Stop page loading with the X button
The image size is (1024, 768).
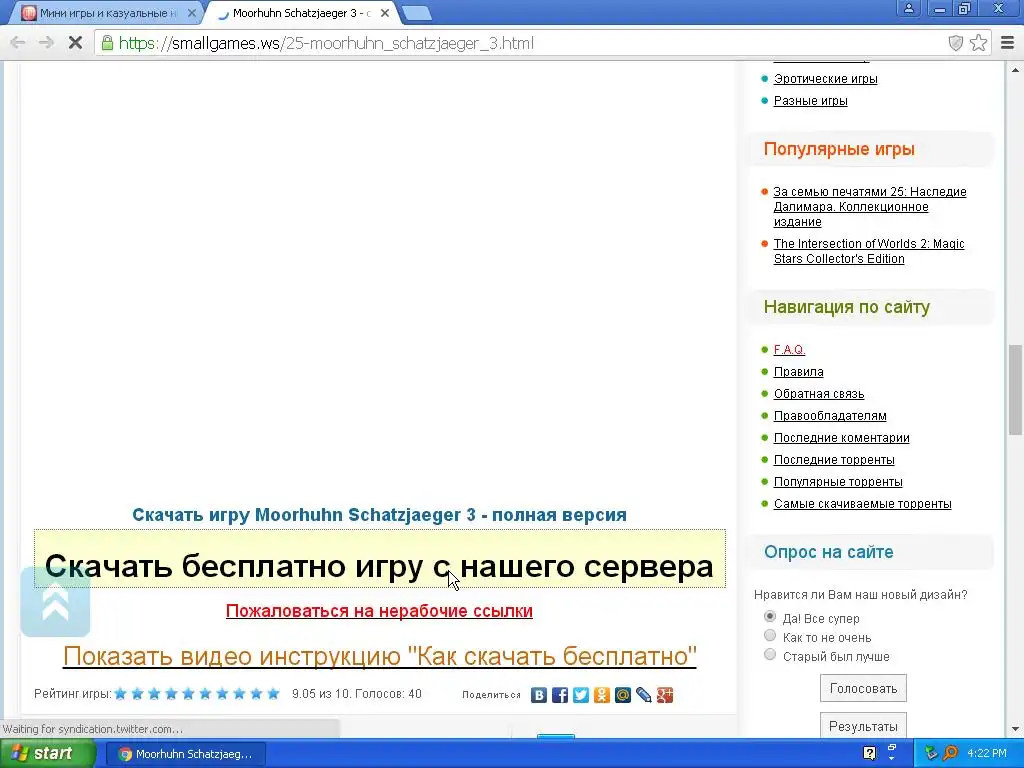coord(75,43)
